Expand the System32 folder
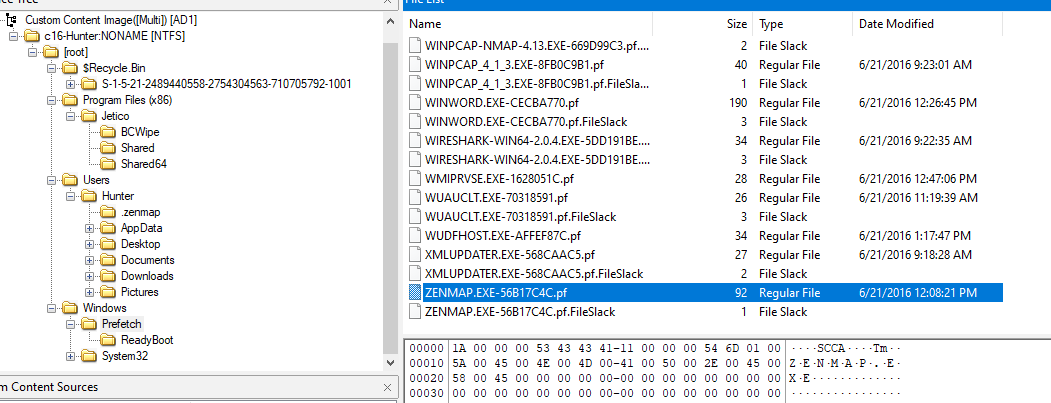This screenshot has width=1051, height=403. point(70,356)
